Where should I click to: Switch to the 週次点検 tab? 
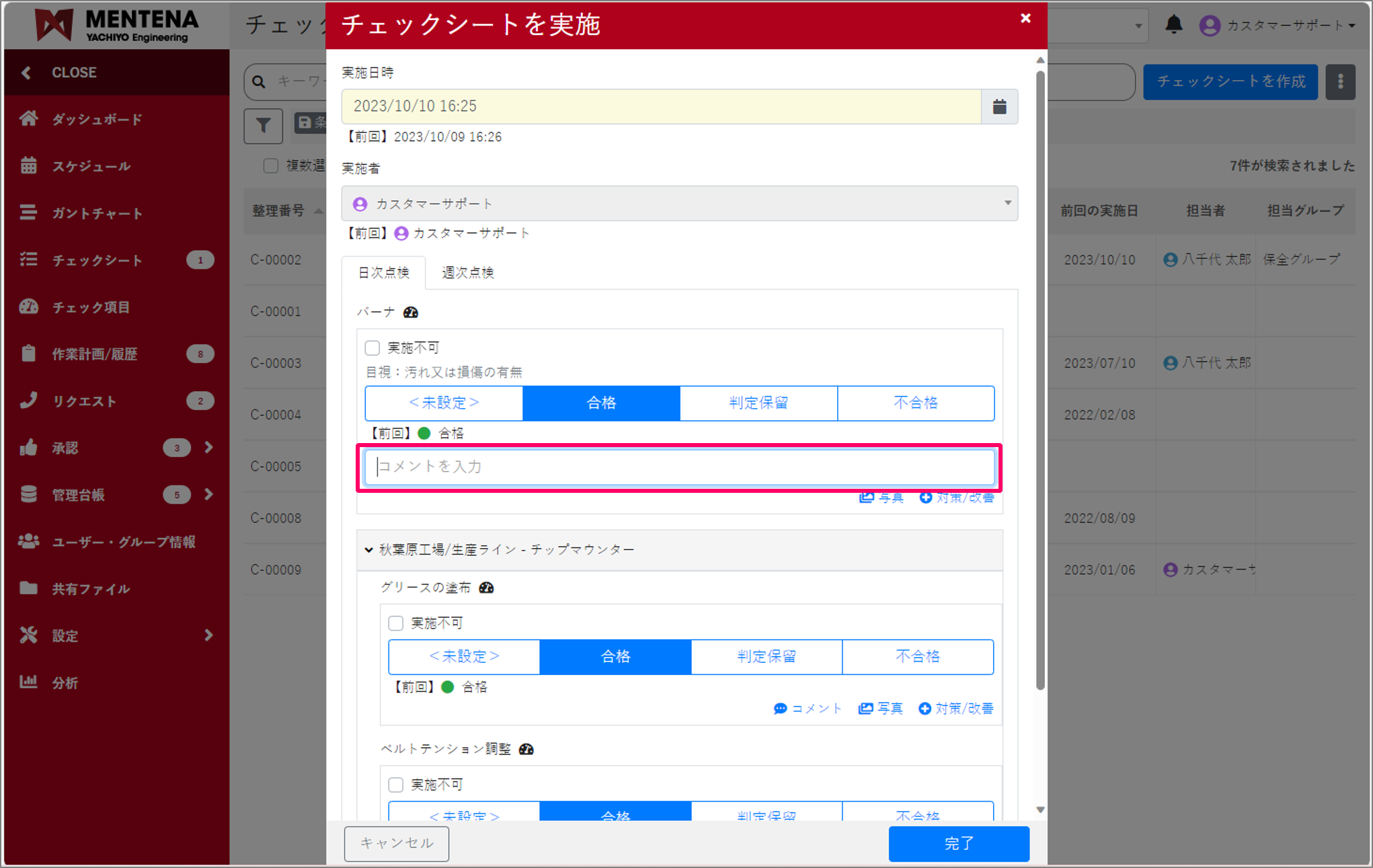coord(468,272)
